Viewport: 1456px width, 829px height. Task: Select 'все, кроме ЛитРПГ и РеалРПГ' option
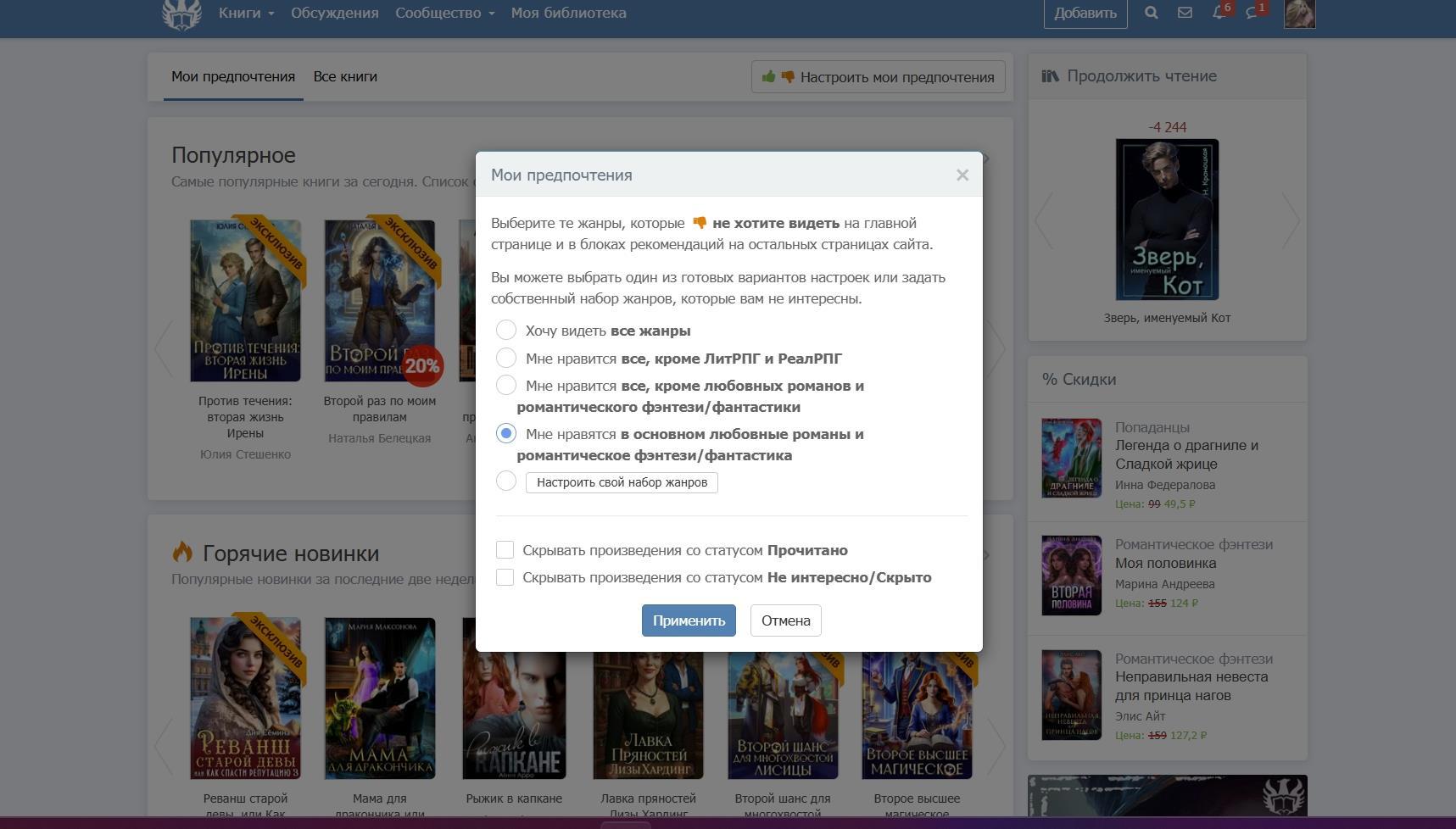(506, 358)
